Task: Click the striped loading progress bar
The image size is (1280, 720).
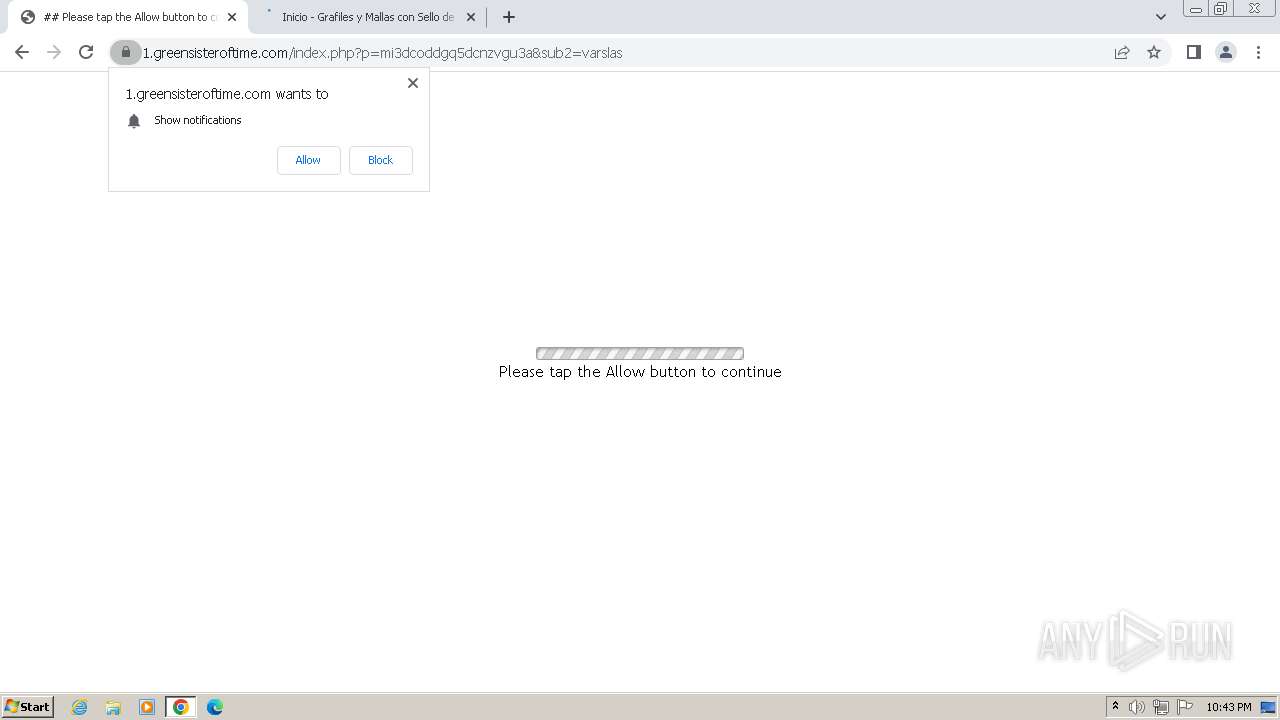Action: (x=640, y=353)
